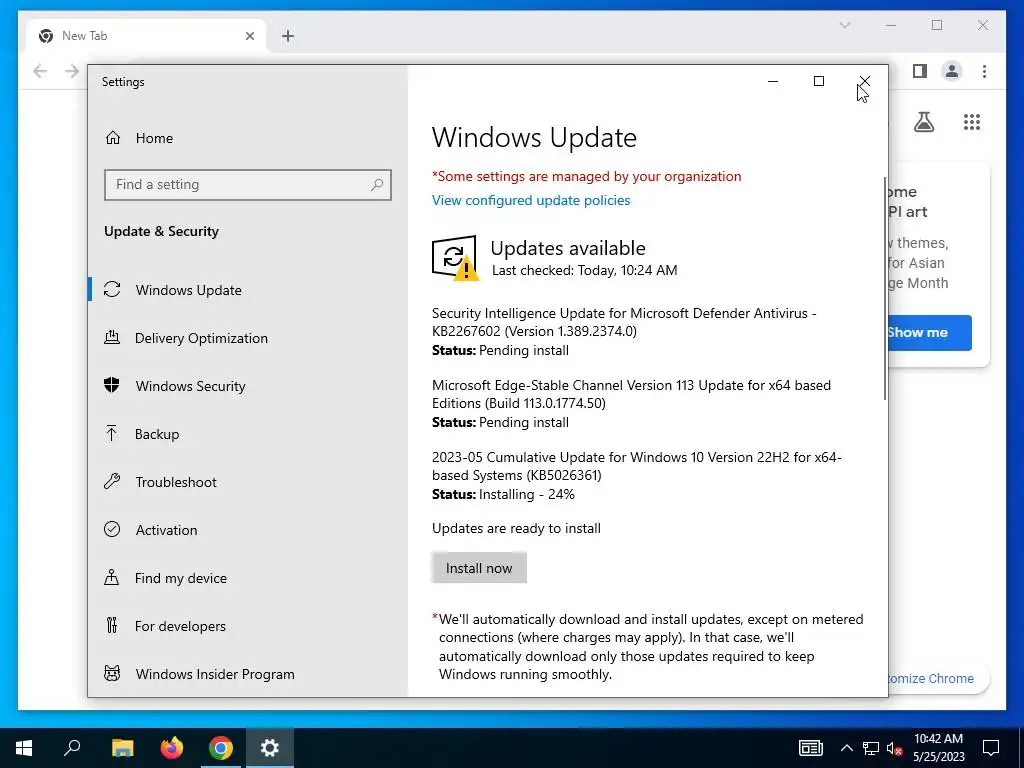
Task: Open For developers page
Action: pos(248,626)
